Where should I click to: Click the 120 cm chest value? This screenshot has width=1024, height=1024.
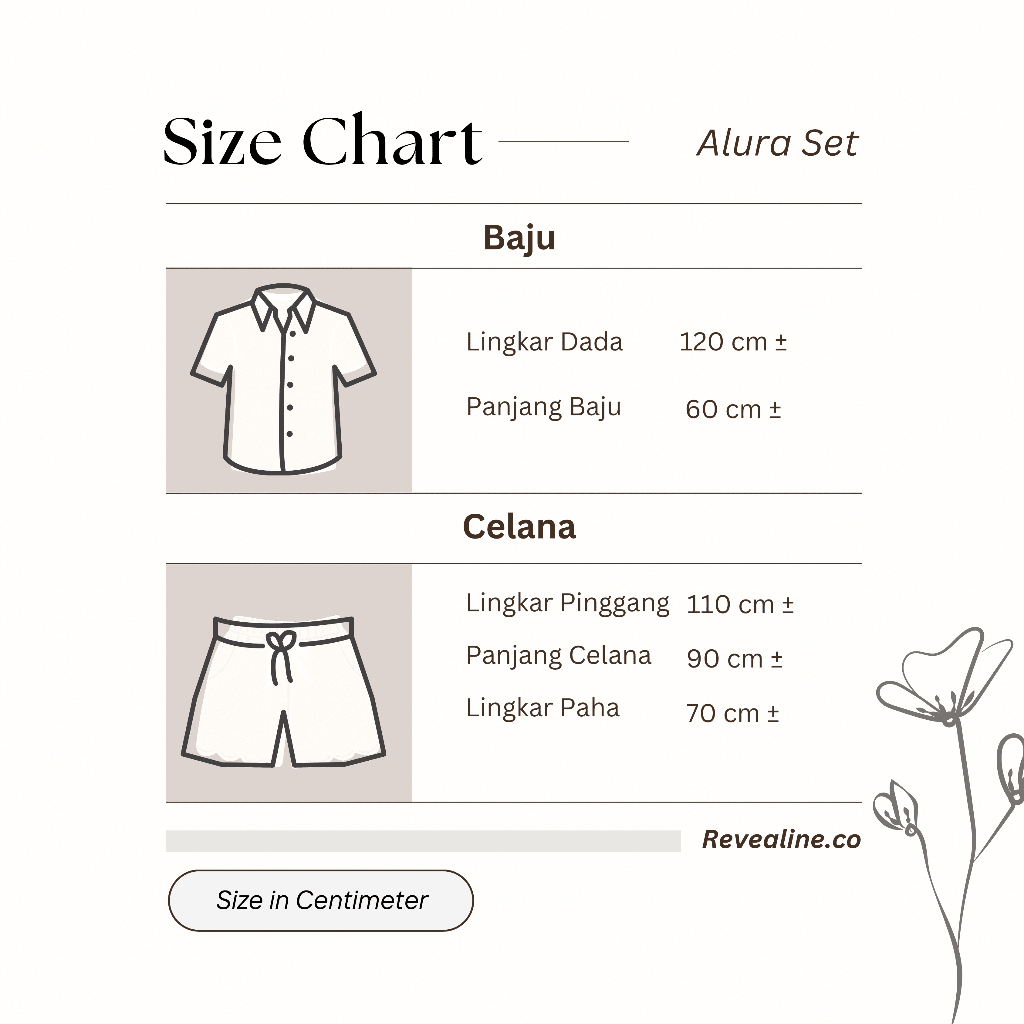(x=733, y=342)
